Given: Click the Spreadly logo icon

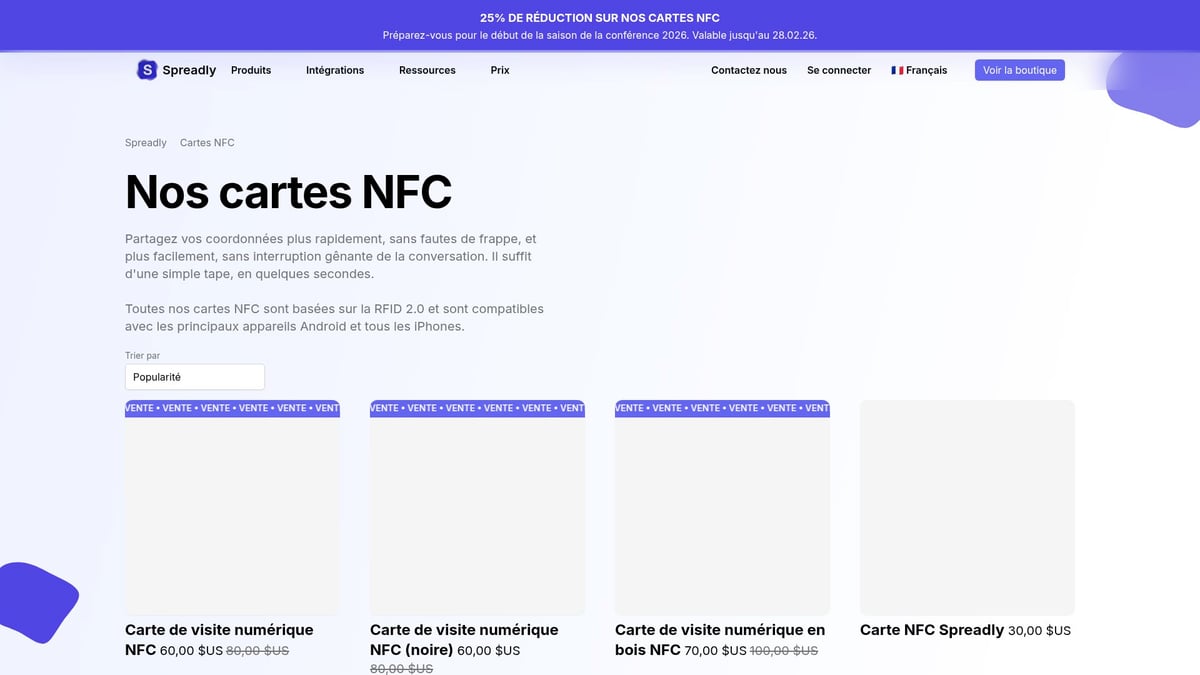Looking at the screenshot, I should click(x=147, y=70).
